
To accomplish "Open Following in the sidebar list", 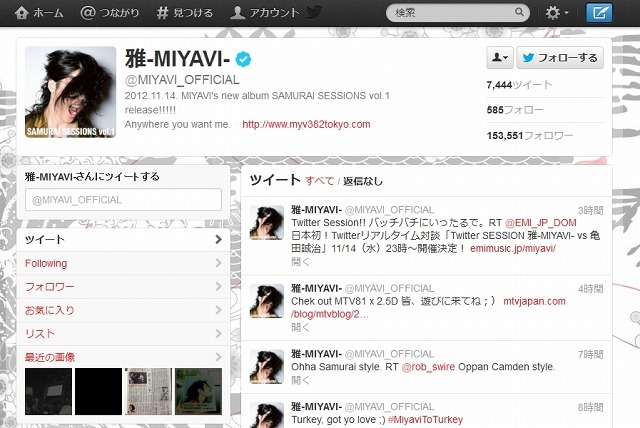I will point(123,263).
